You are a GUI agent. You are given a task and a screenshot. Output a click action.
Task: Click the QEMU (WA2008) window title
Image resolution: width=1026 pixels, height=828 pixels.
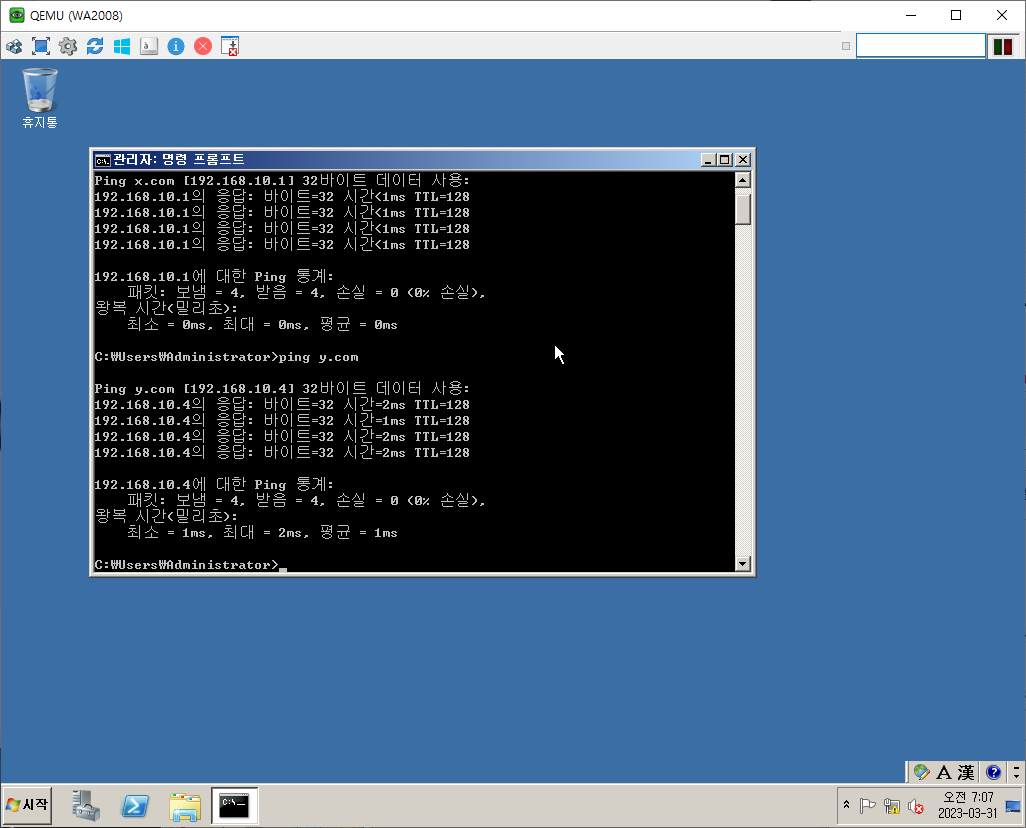pyautogui.click(x=76, y=15)
